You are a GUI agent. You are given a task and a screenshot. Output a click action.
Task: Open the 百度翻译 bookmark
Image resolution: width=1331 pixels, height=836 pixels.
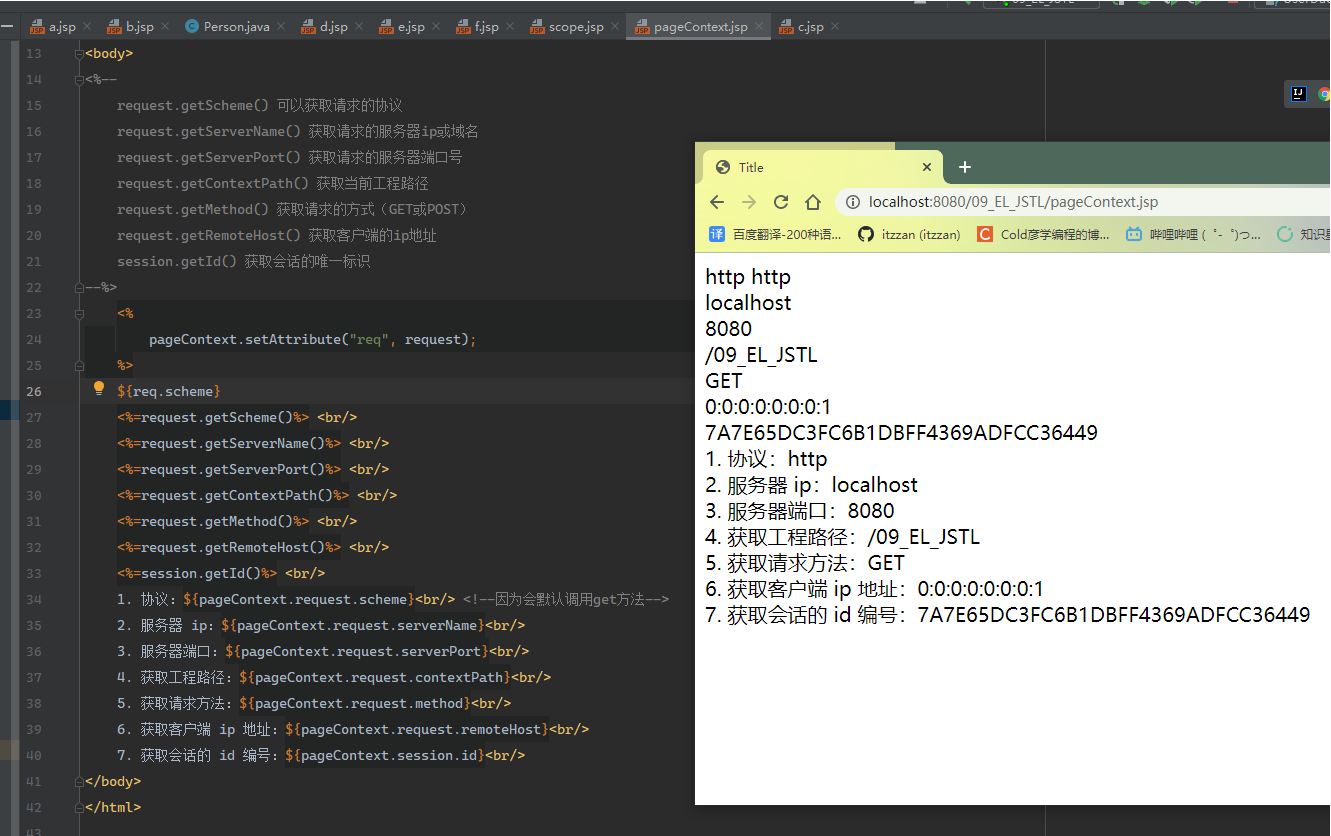pos(775,235)
